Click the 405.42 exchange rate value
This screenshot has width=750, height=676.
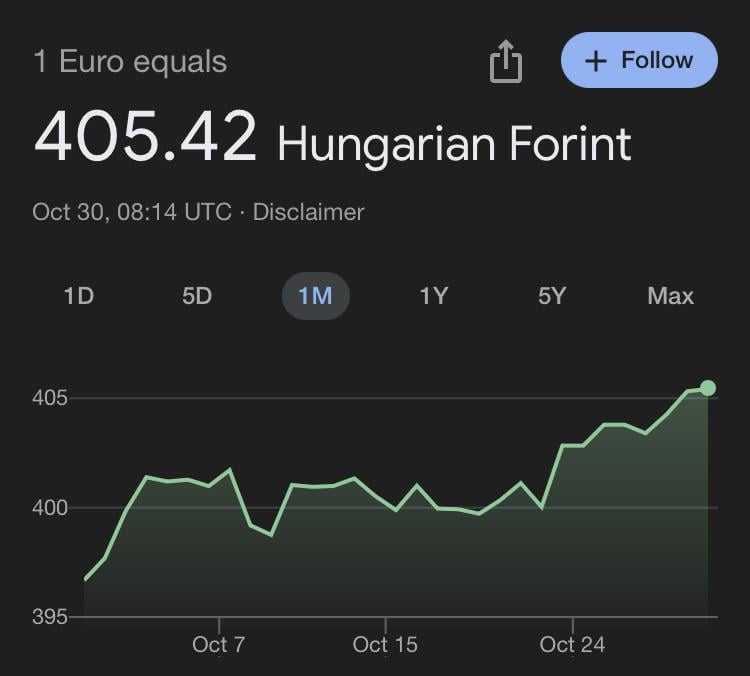145,137
